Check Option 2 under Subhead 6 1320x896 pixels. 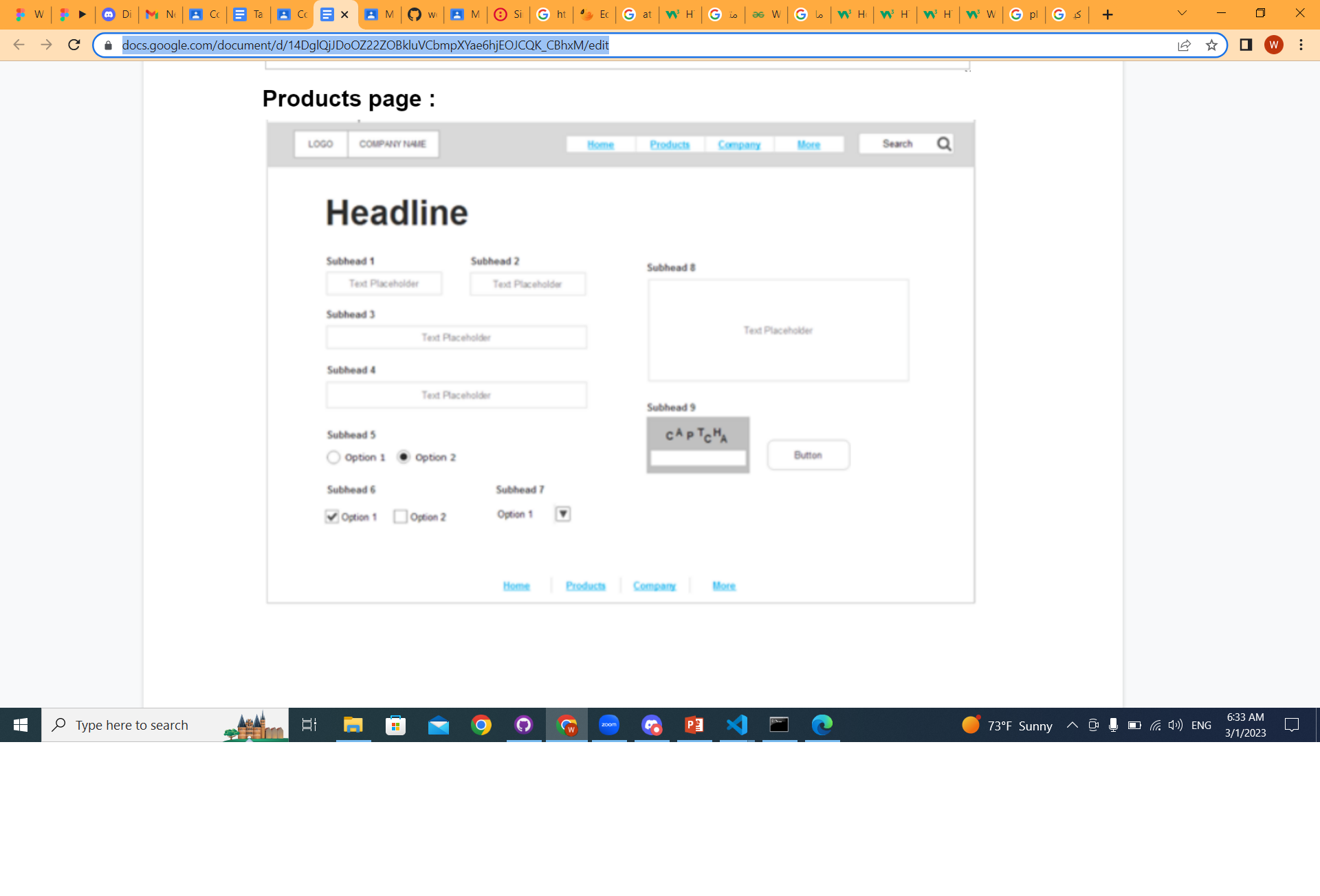point(401,516)
